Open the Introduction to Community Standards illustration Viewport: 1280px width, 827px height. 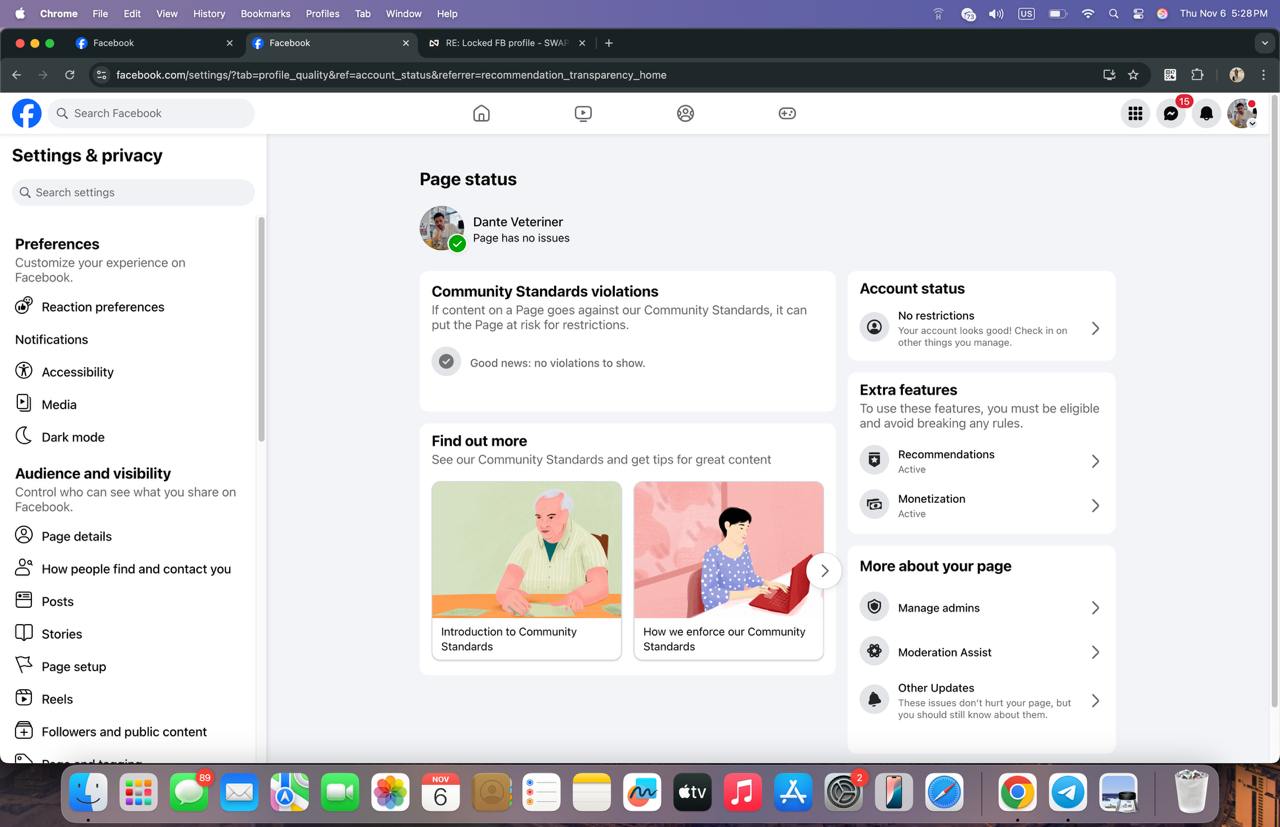pos(527,550)
